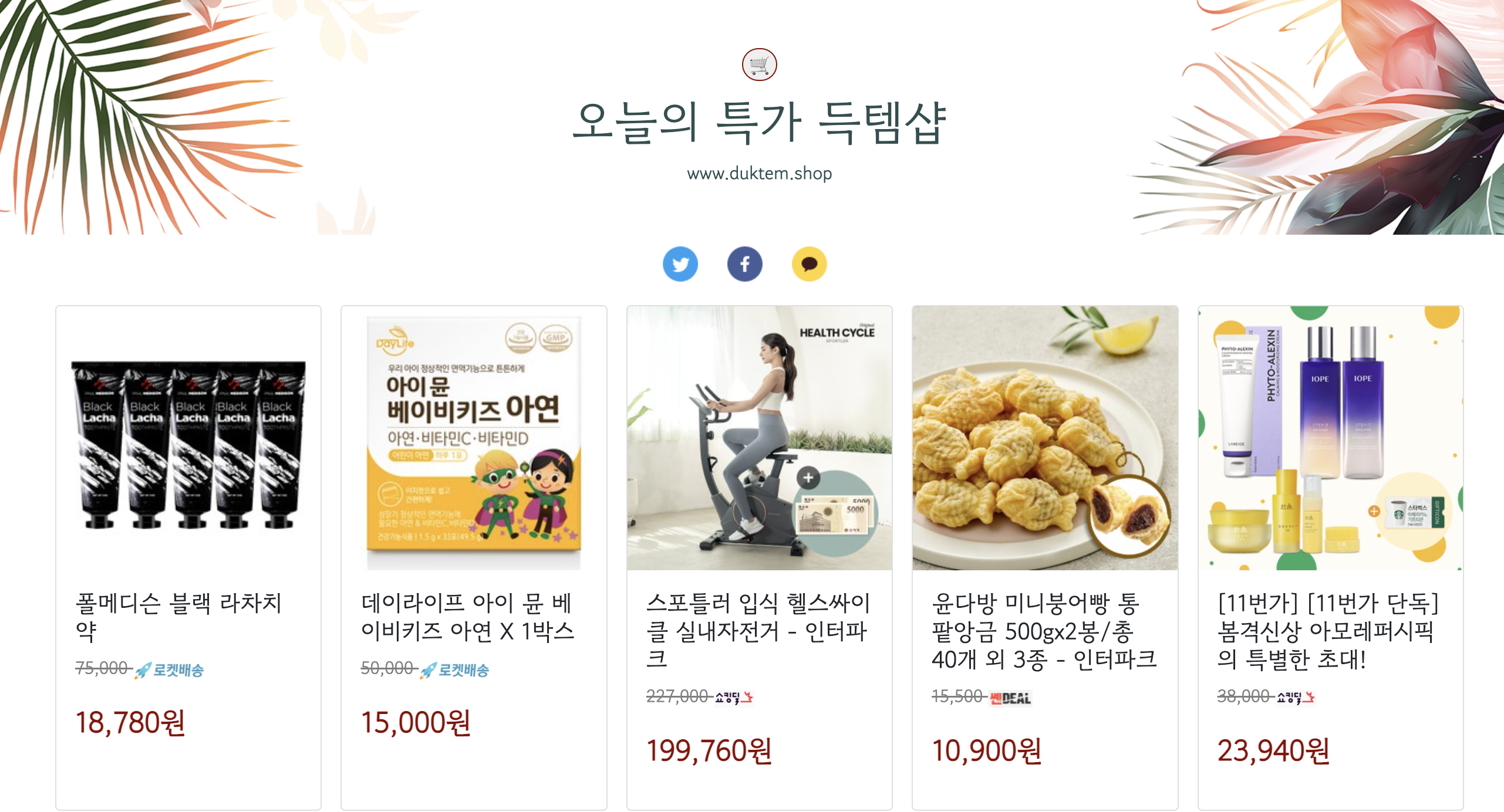Open the 윤다방 미니붕어빵 product title link
The width and height of the screenshot is (1504, 812).
[x=1044, y=631]
